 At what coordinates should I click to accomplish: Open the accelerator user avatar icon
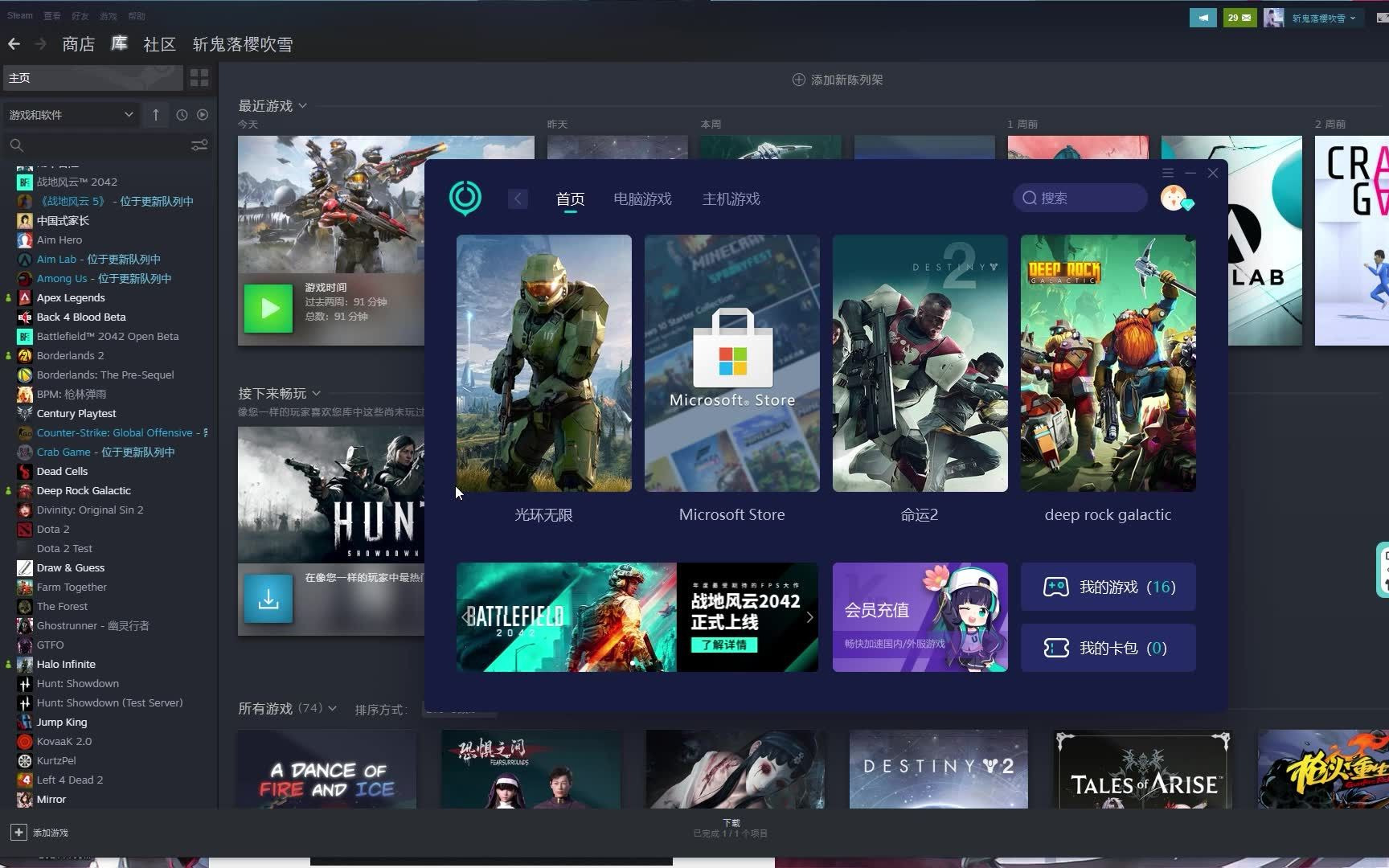point(1176,198)
